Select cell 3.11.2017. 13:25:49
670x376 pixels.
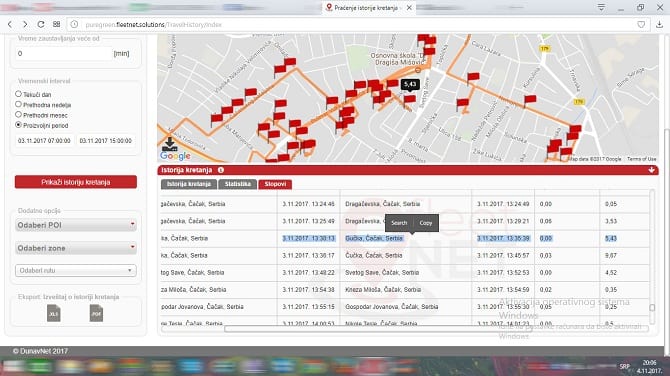pos(309,221)
